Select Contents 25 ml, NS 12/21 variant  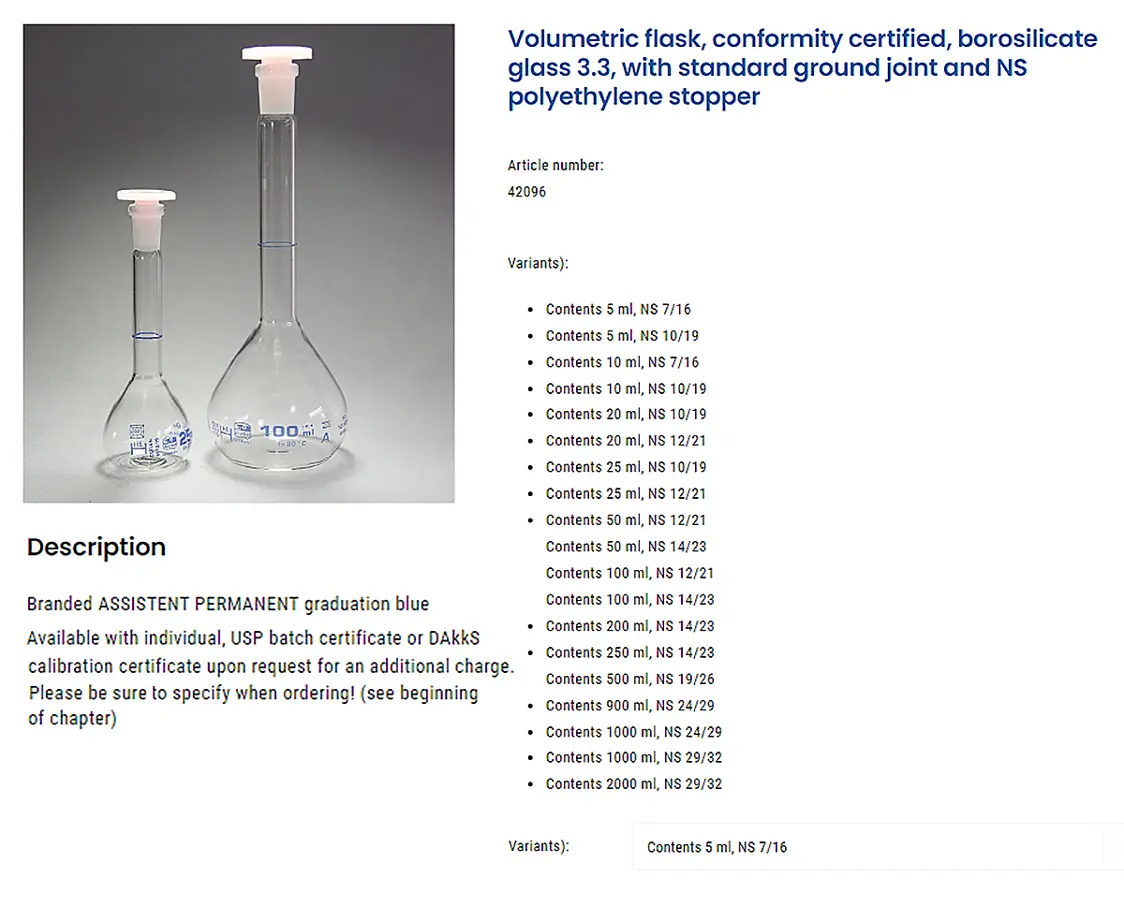[x=626, y=493]
